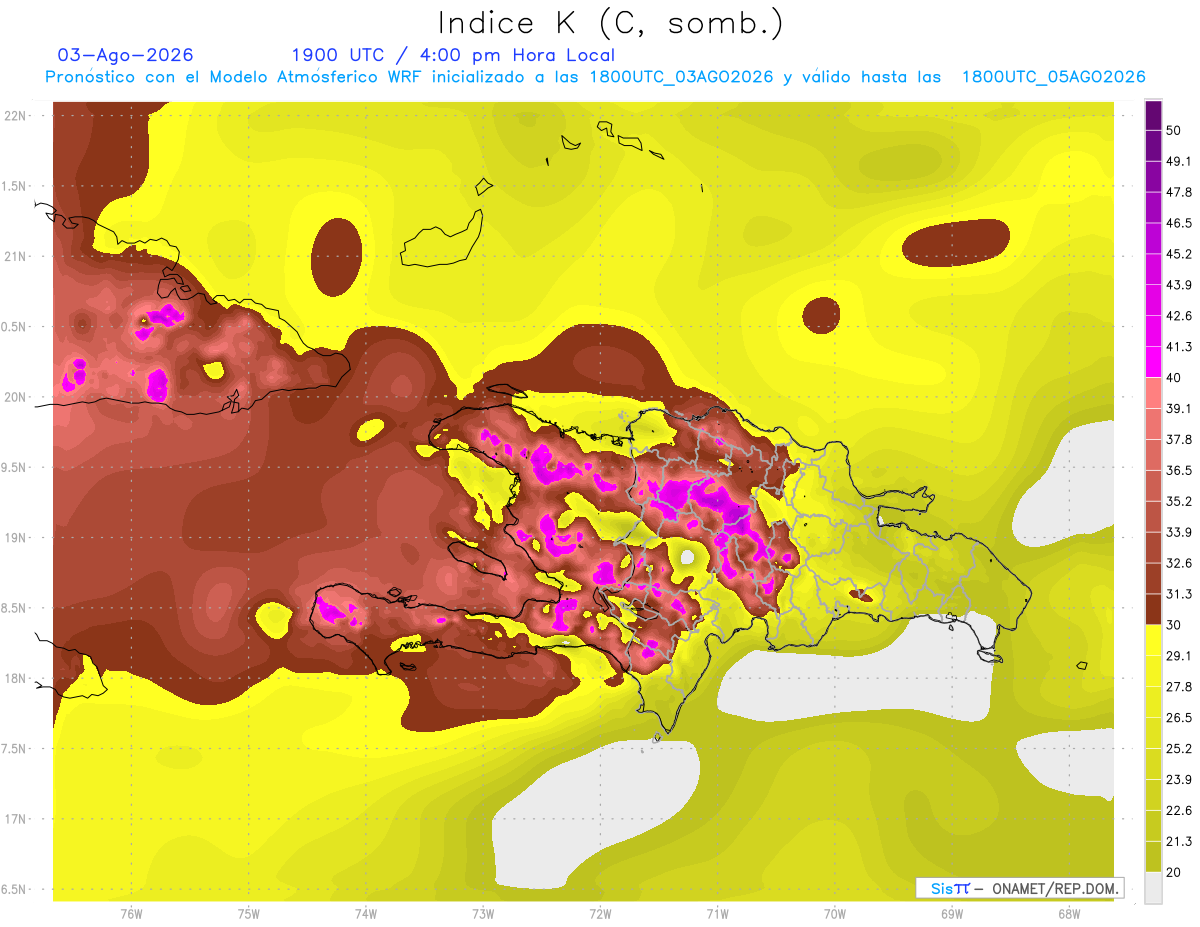This screenshot has height=927, width=1200.
Task: Click the latitude label "22N"
Action: (x=17, y=116)
